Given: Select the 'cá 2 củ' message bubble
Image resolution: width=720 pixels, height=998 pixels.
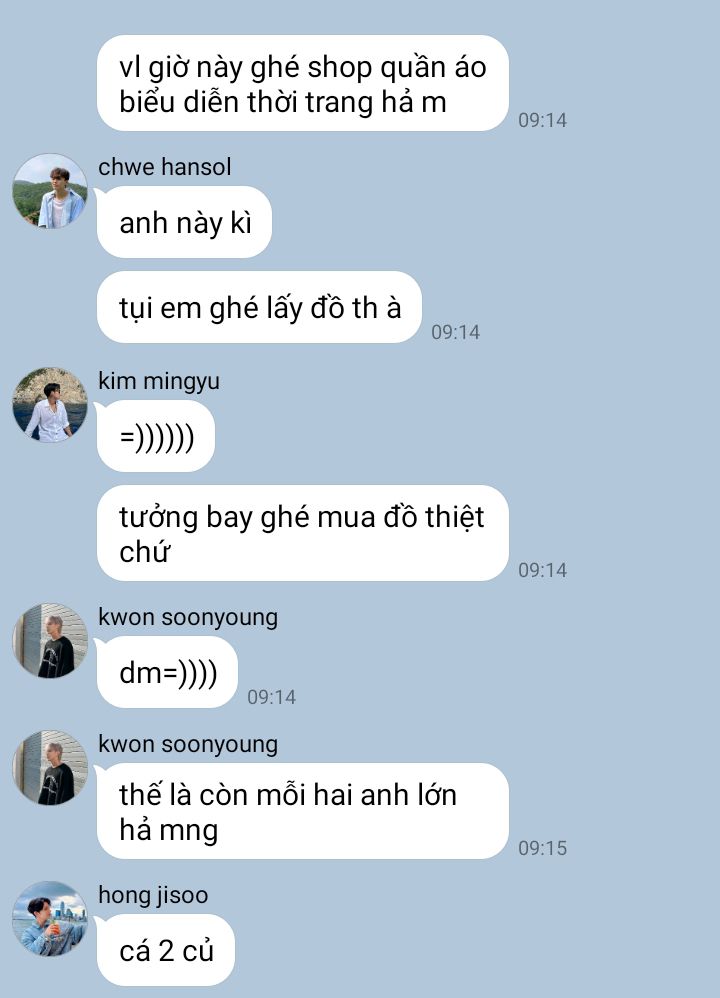Looking at the screenshot, I should click(x=166, y=950).
